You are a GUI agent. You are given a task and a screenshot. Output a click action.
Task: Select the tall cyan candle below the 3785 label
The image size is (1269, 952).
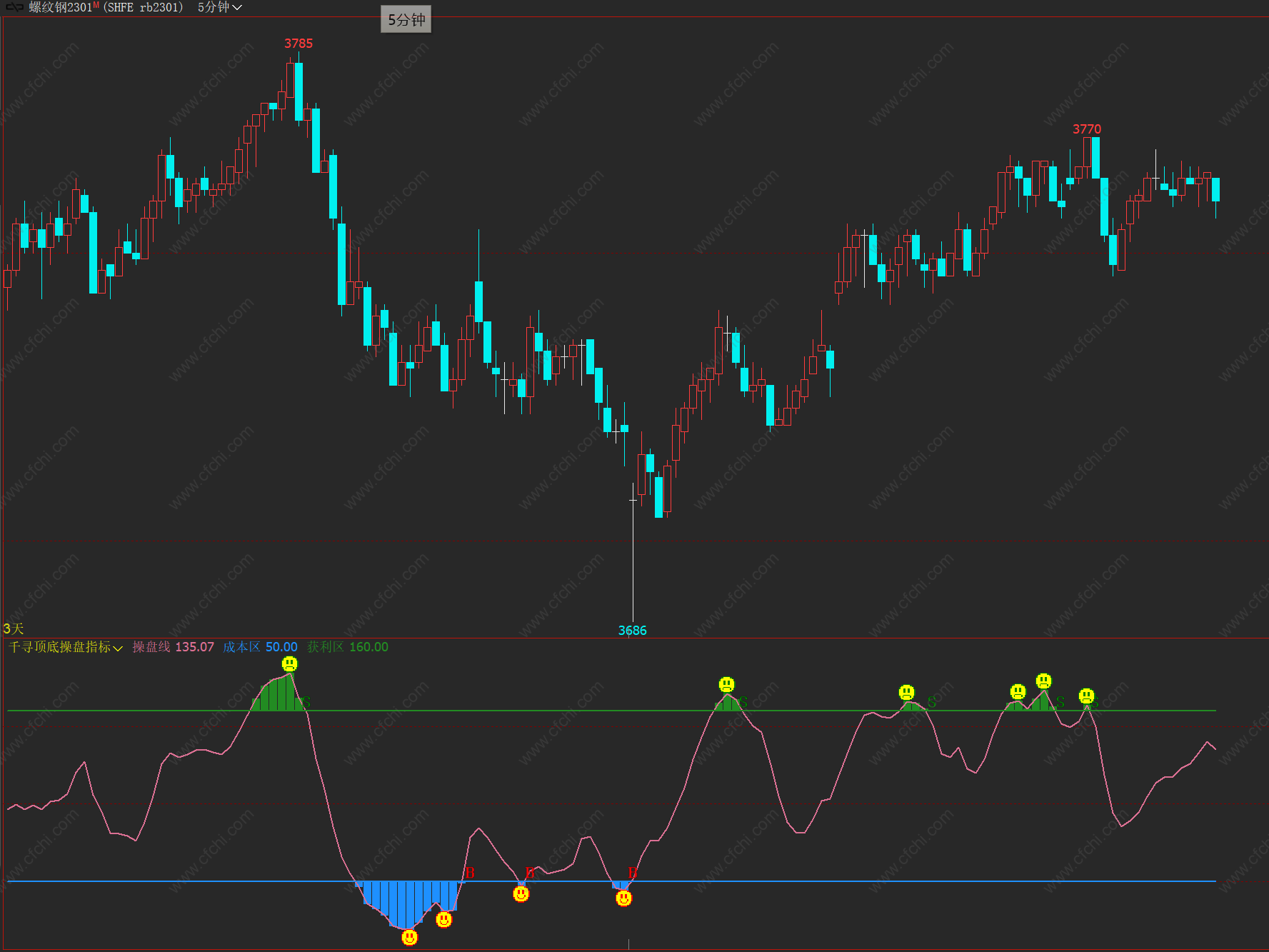pyautogui.click(x=299, y=91)
